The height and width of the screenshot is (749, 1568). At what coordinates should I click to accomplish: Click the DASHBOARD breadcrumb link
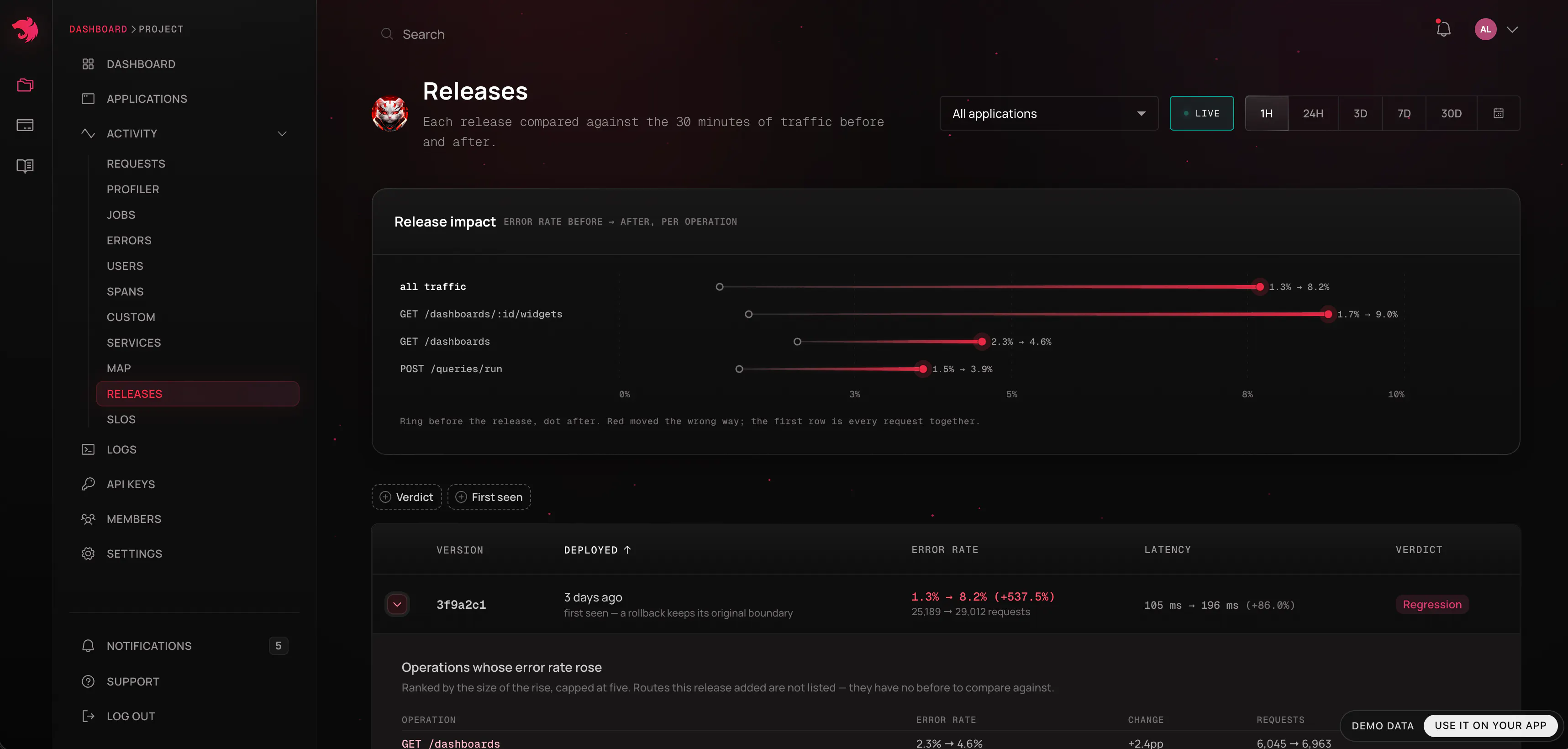click(98, 29)
